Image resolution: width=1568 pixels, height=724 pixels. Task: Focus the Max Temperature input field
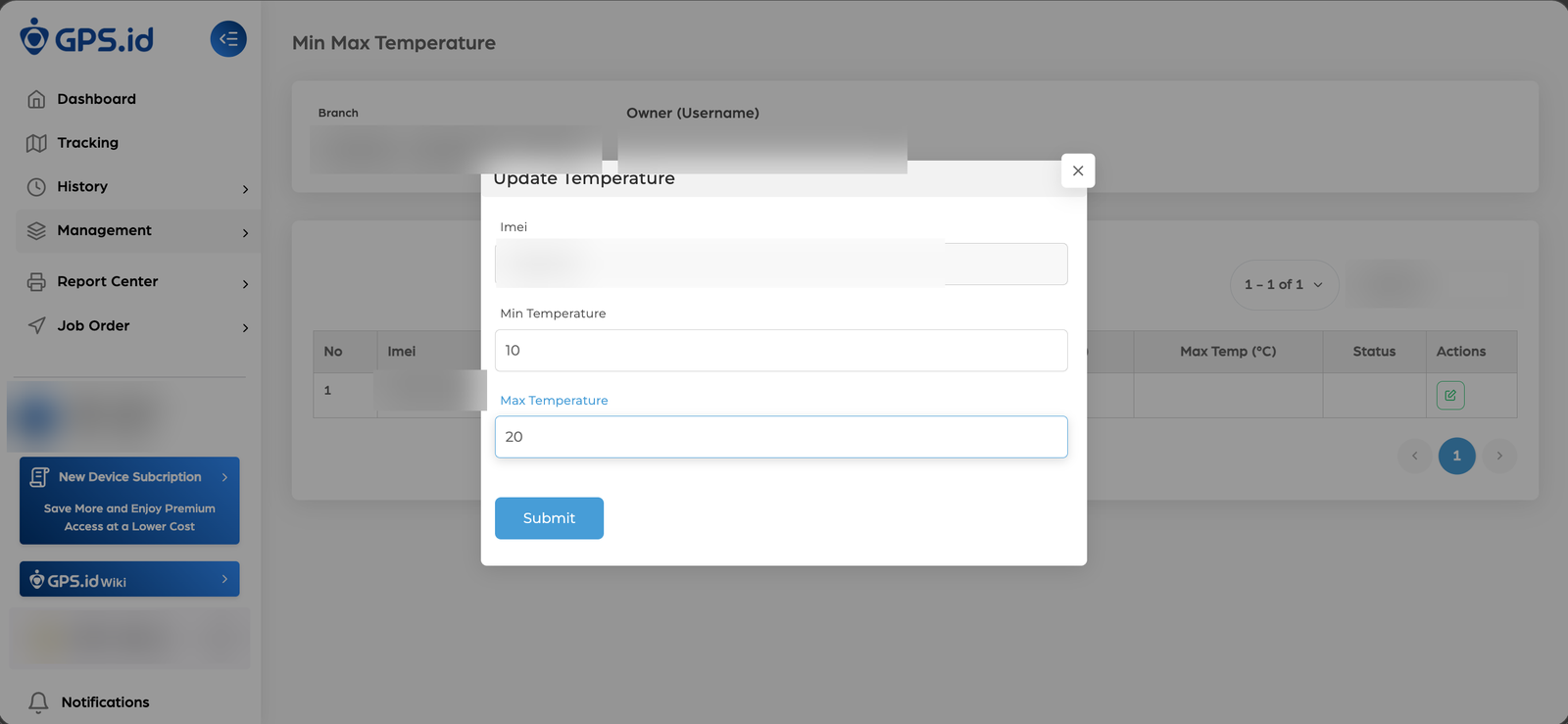[x=781, y=437]
